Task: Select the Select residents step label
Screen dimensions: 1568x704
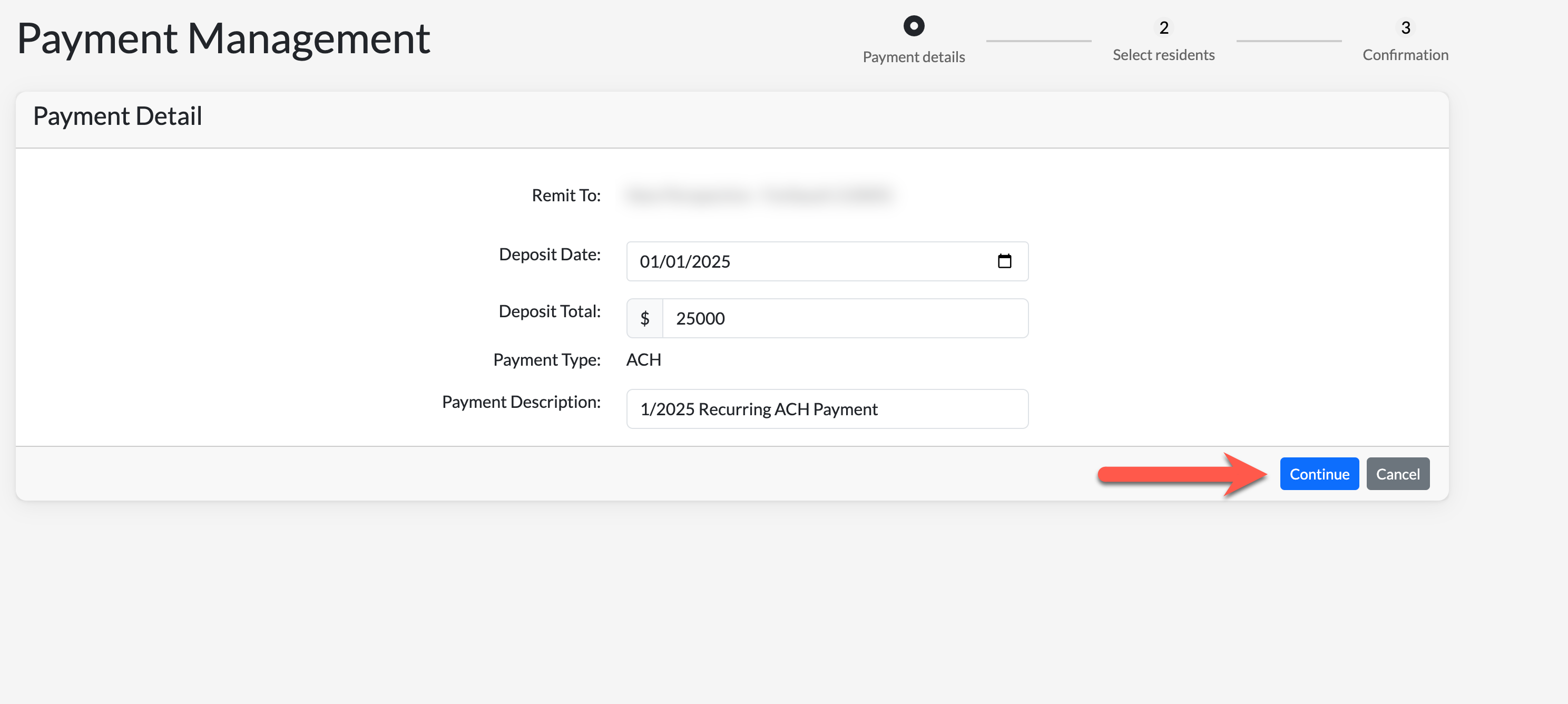Action: 1163,55
